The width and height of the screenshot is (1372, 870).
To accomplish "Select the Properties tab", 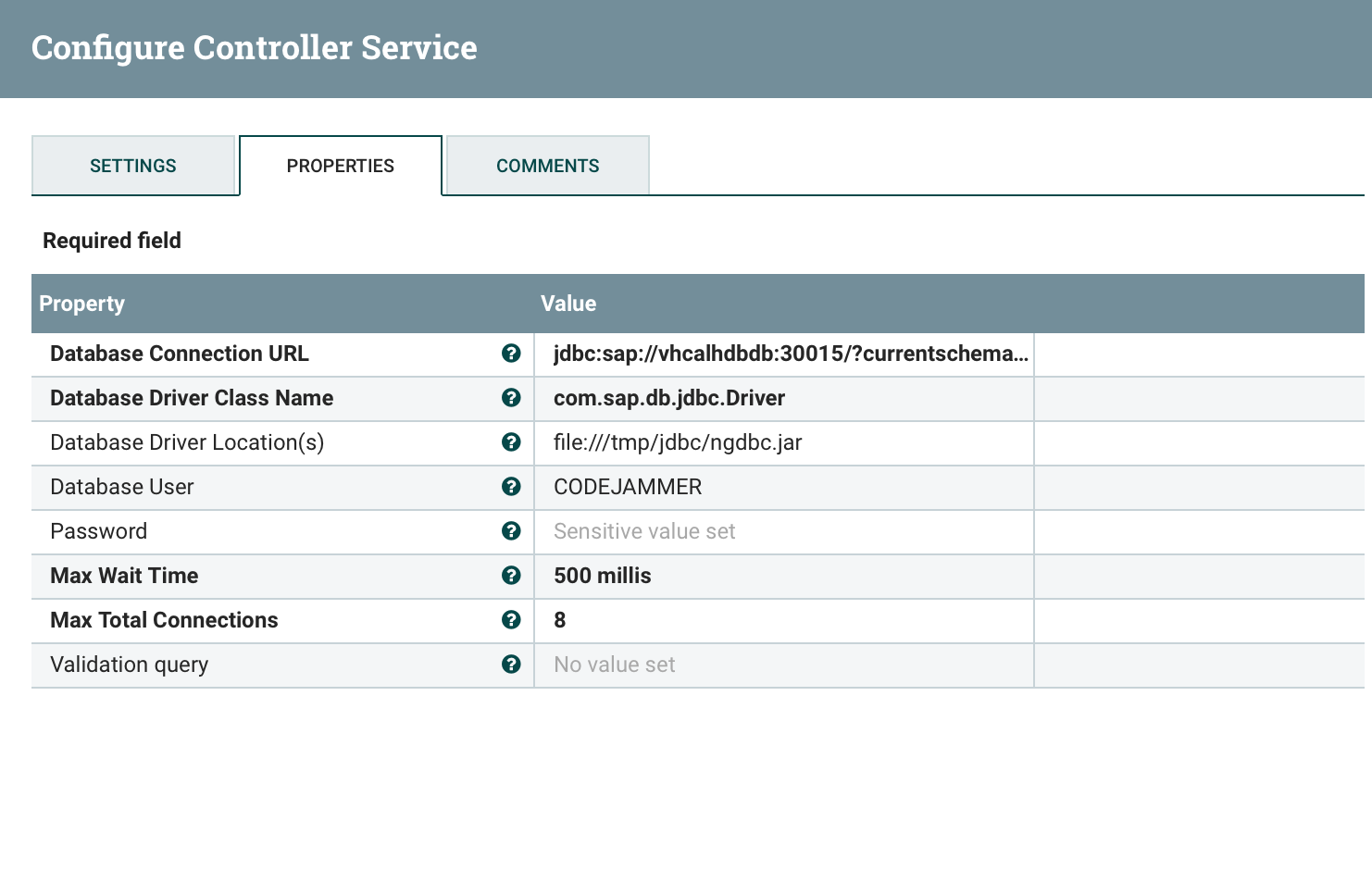I will [340, 166].
